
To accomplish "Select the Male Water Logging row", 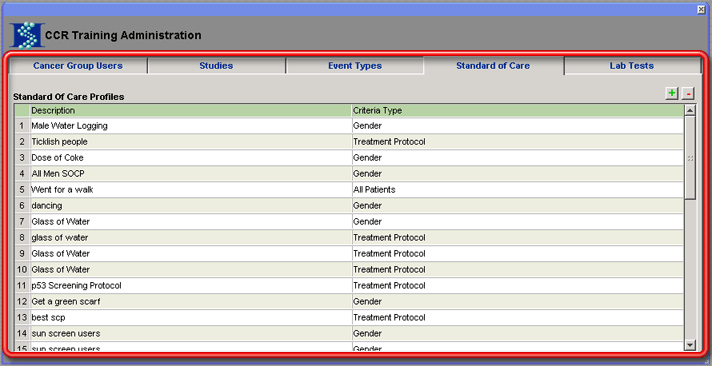I will (349, 126).
